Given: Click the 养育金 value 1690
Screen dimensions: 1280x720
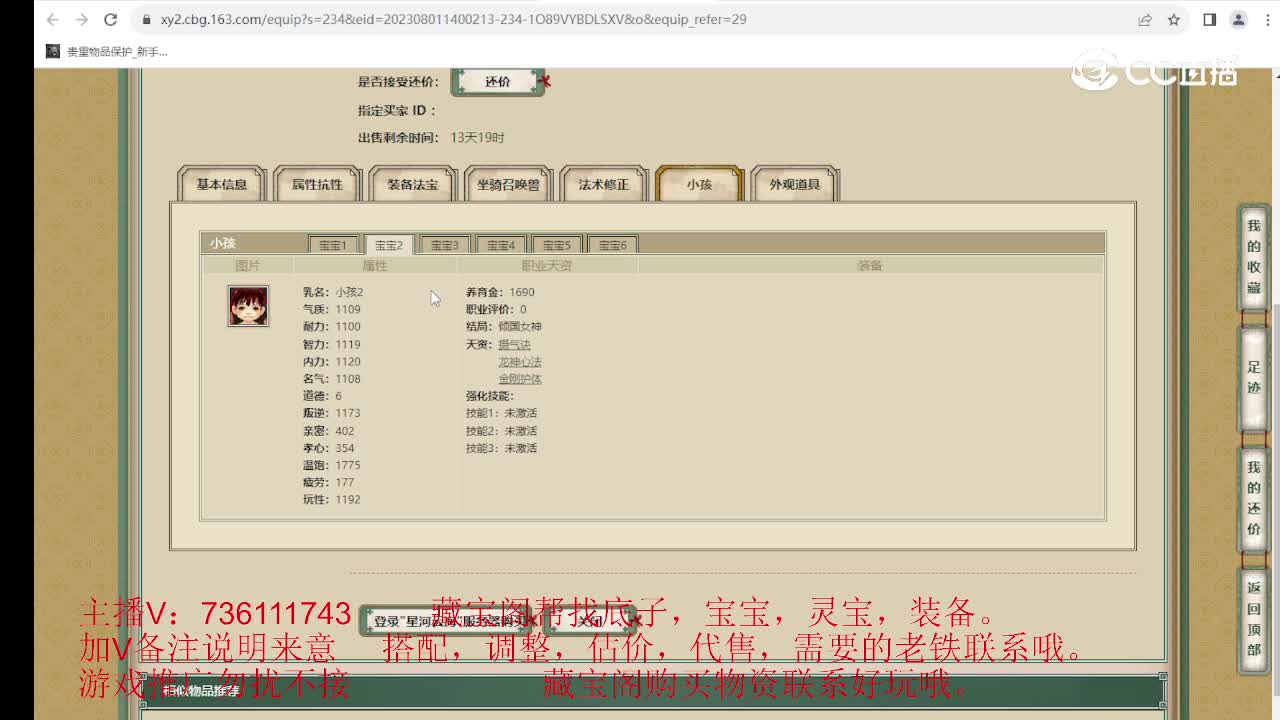Looking at the screenshot, I should [521, 292].
